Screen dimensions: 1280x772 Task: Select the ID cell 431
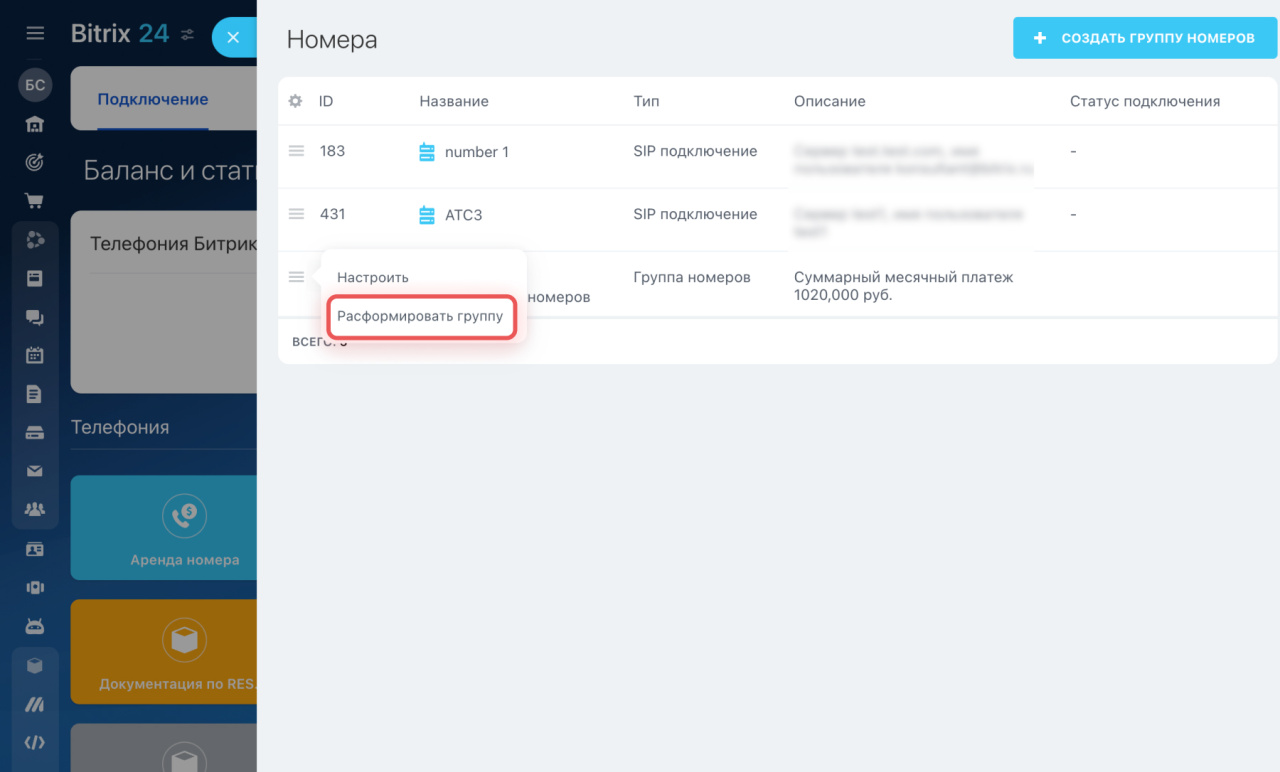click(x=332, y=214)
